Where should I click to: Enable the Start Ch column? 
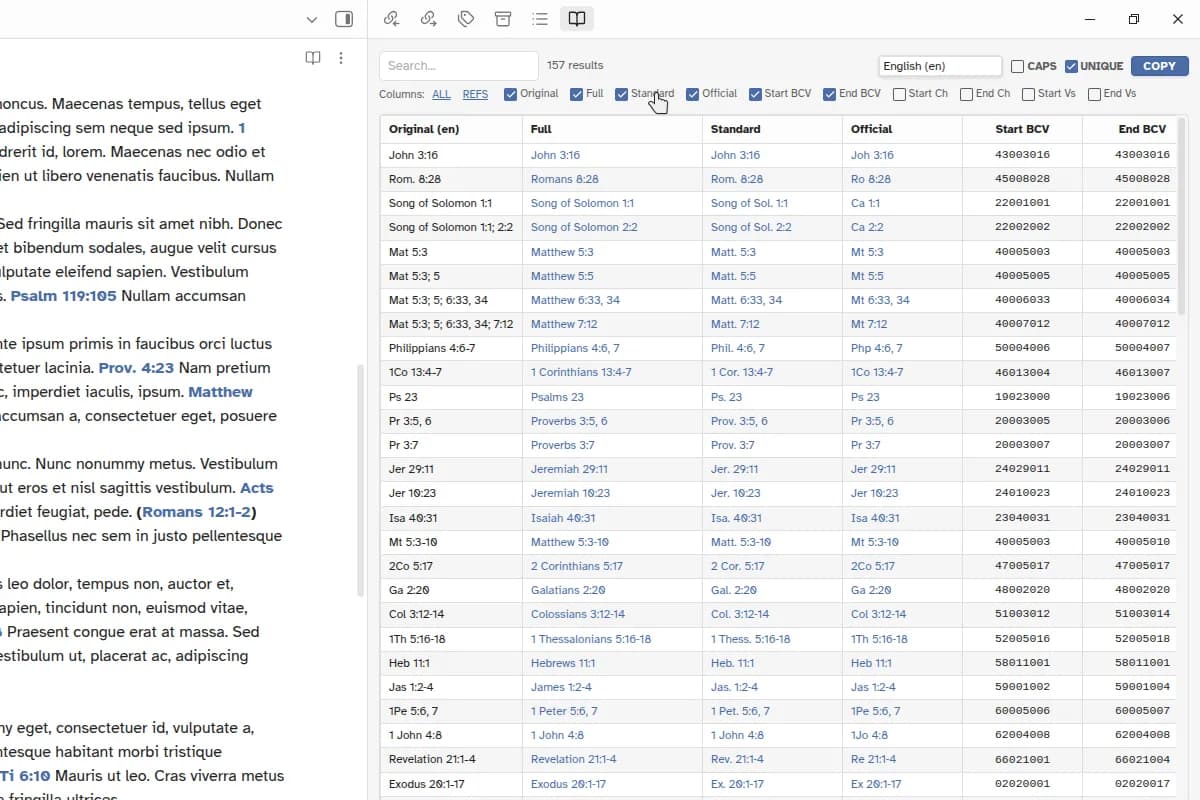pyautogui.click(x=899, y=94)
